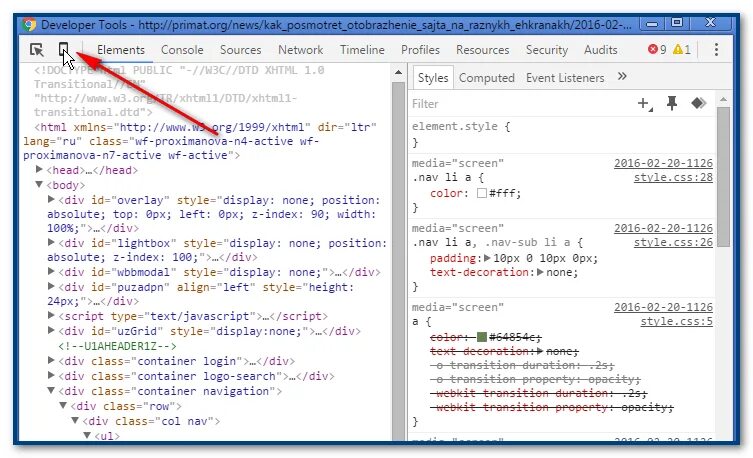Click the crossed-out -o-transition-property line

click(535, 379)
